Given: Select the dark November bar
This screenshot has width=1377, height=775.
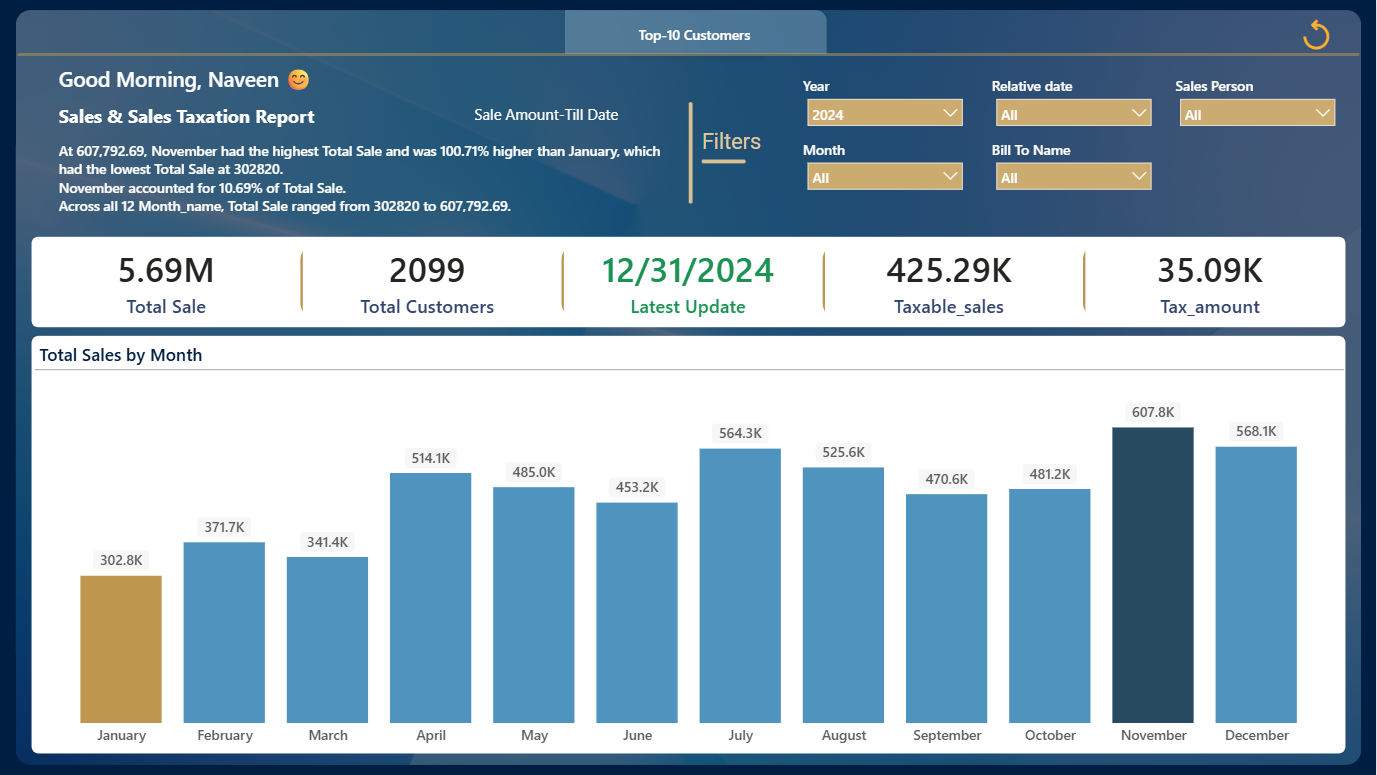Looking at the screenshot, I should (x=1153, y=575).
